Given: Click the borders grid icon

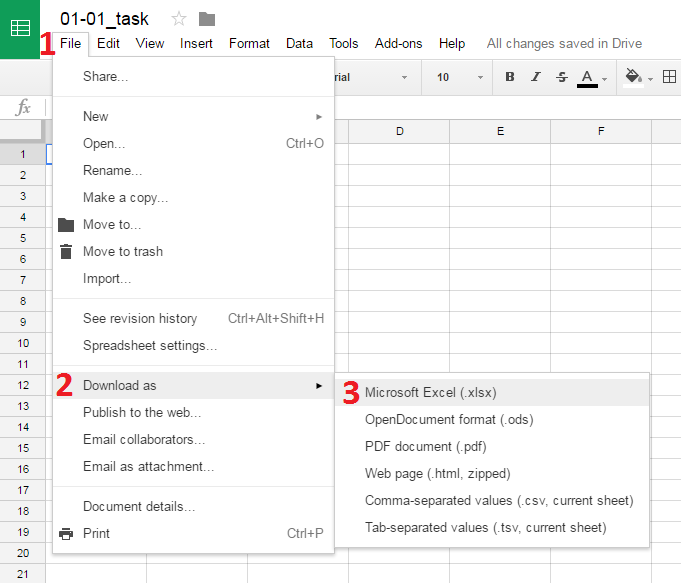Looking at the screenshot, I should click(x=669, y=77).
